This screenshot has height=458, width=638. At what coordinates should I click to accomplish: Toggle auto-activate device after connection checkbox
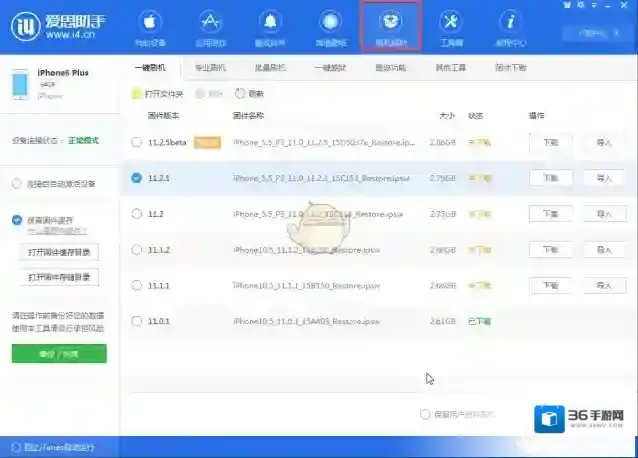(17, 184)
